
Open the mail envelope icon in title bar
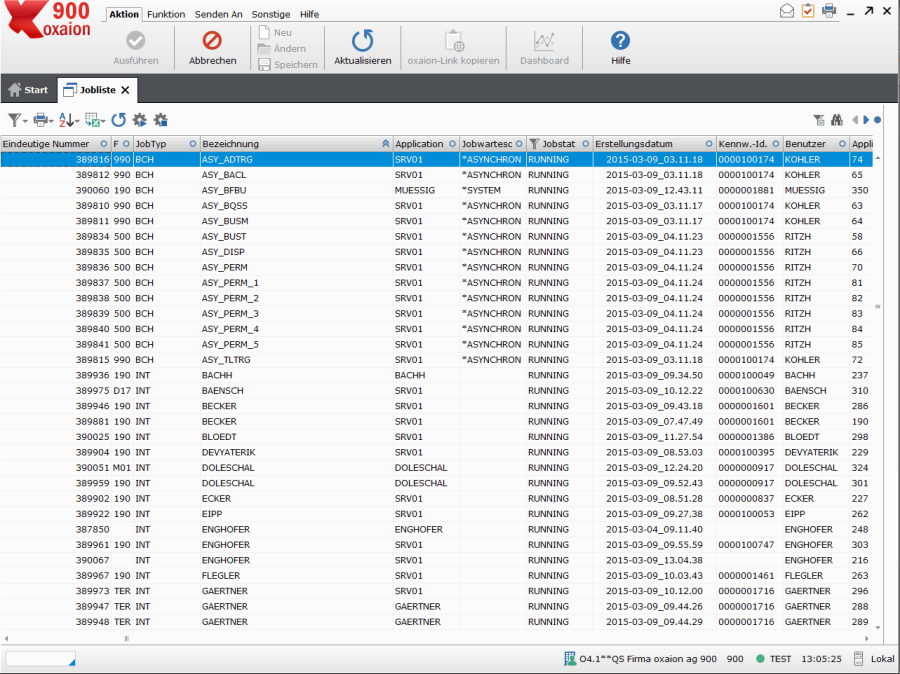tap(786, 11)
